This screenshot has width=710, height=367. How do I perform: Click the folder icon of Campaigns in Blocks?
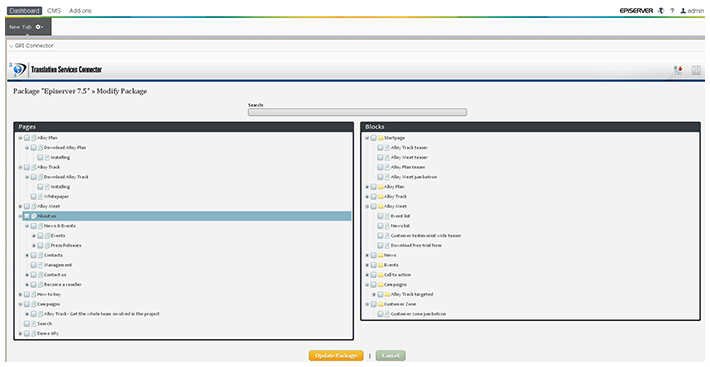[381, 285]
